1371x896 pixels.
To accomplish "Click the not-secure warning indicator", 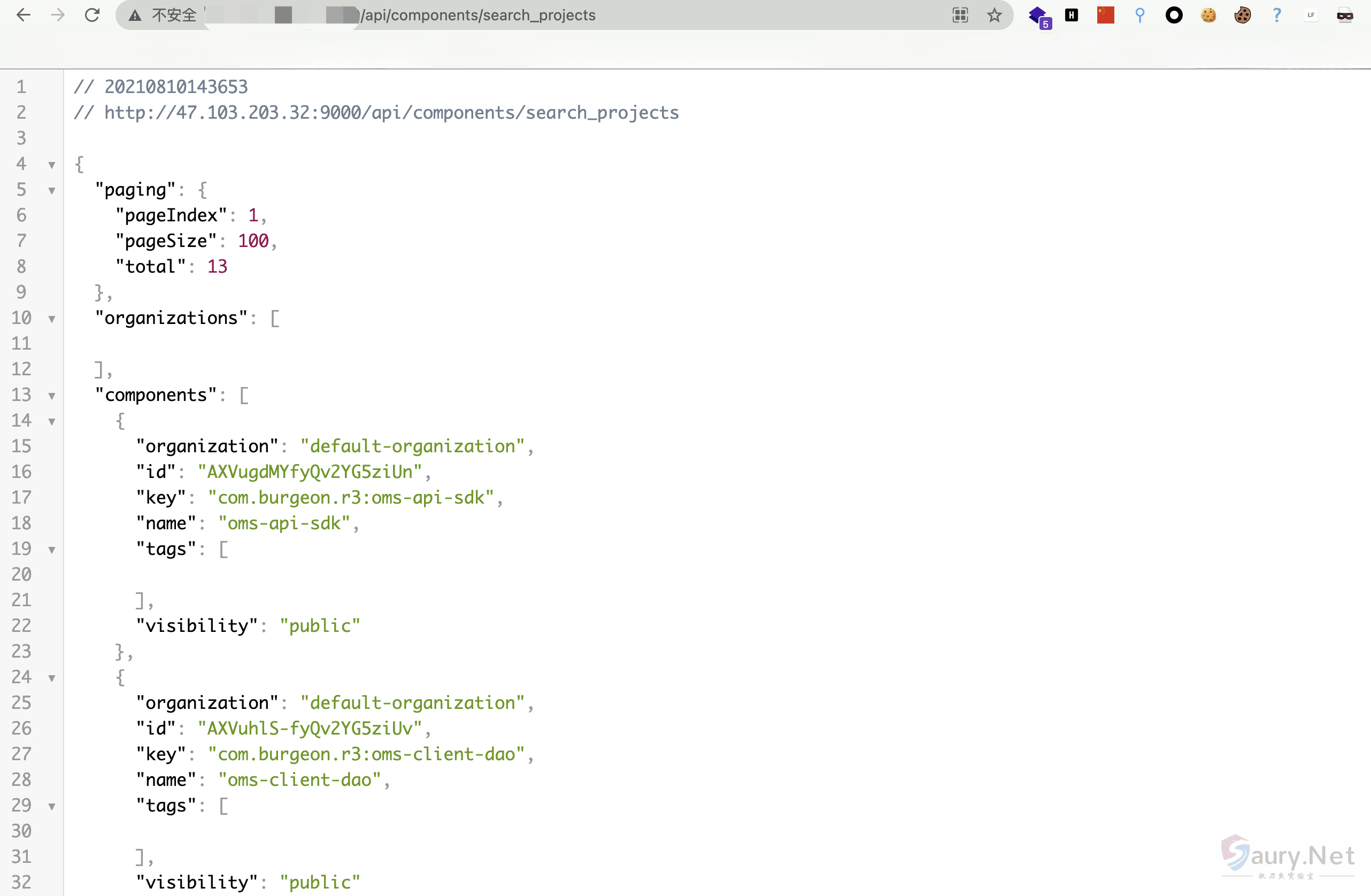I will pos(163,16).
